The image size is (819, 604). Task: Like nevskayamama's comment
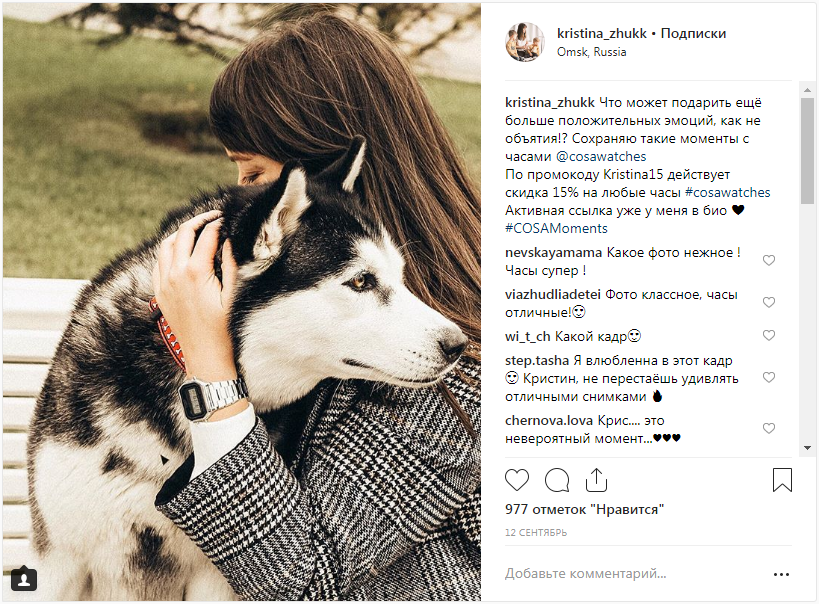769,260
